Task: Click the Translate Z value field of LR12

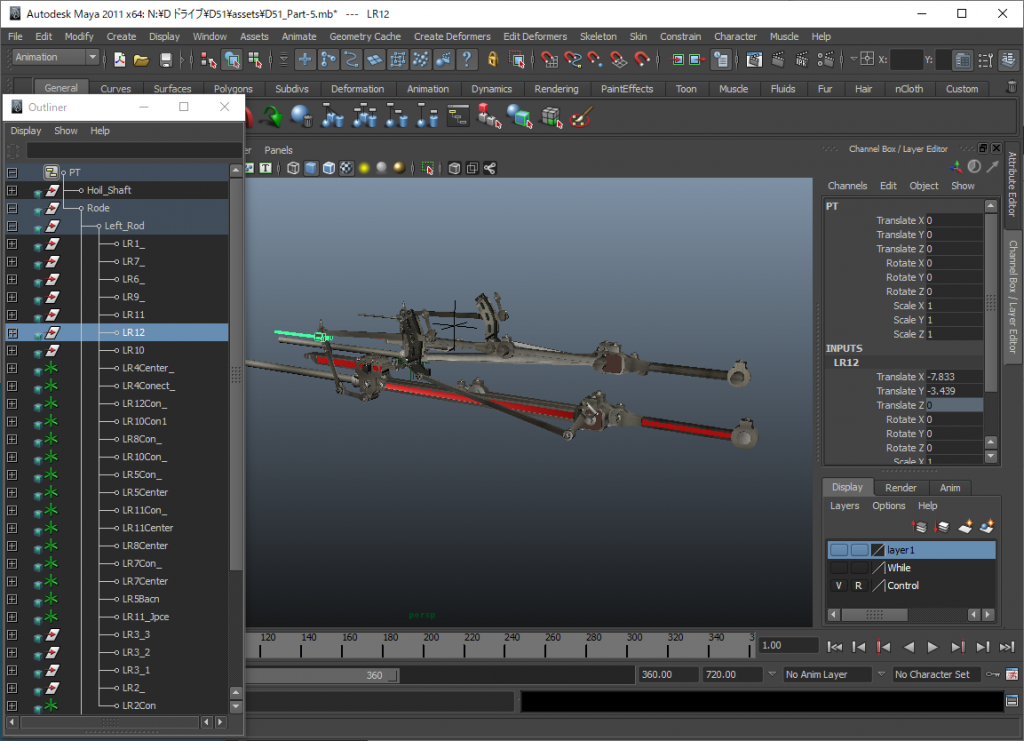Action: 954,405
